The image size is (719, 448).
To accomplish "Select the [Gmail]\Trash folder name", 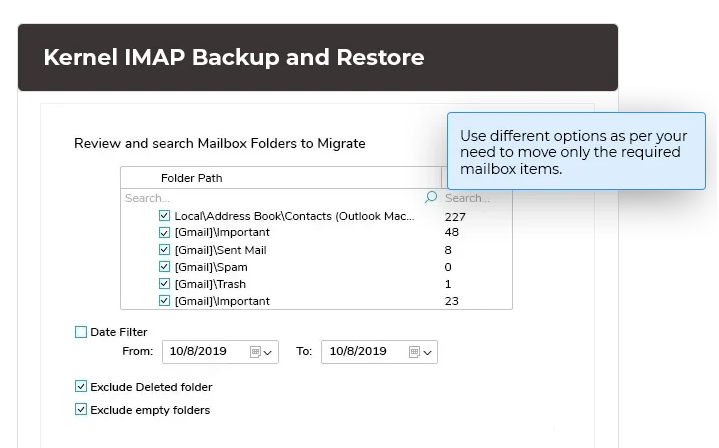I will point(210,284).
